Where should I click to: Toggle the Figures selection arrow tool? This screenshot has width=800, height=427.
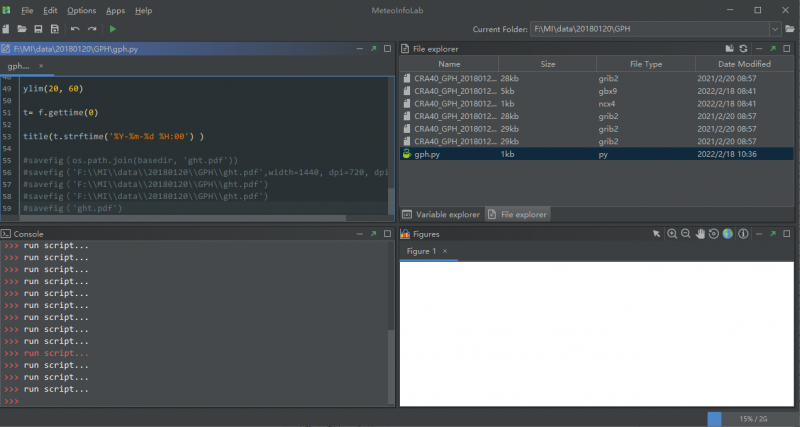click(657, 233)
